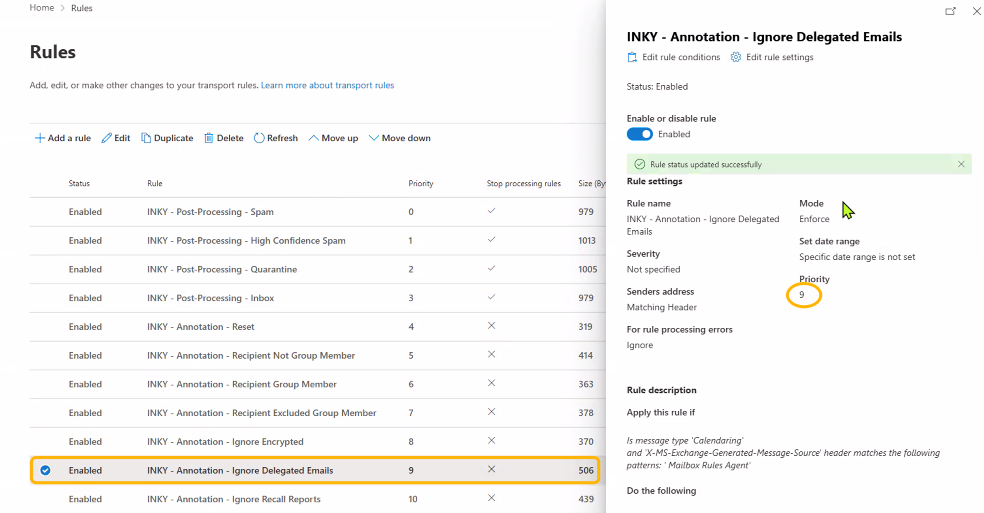
Task: Click the Edit pencil icon in toolbar
Action: (x=107, y=138)
